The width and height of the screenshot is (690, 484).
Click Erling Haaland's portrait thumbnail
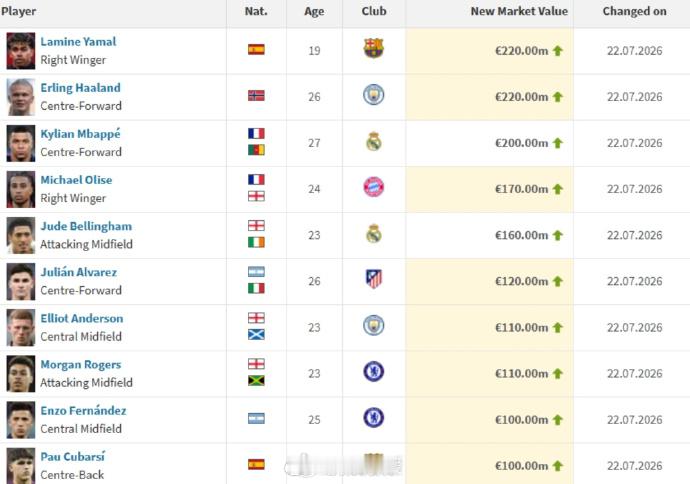click(21, 97)
